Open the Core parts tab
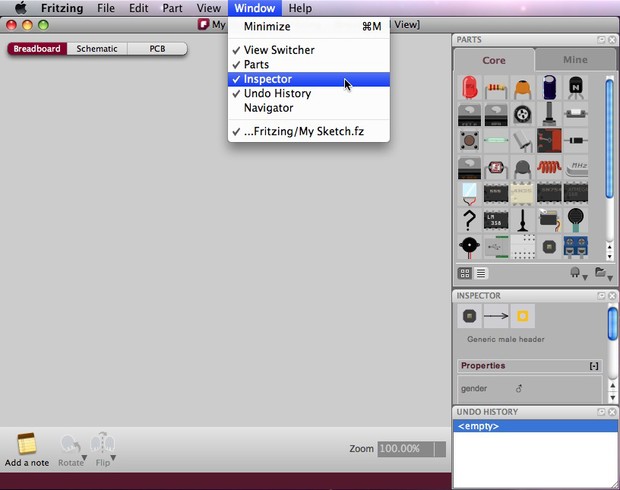This screenshot has height=490, width=620. 494,61
